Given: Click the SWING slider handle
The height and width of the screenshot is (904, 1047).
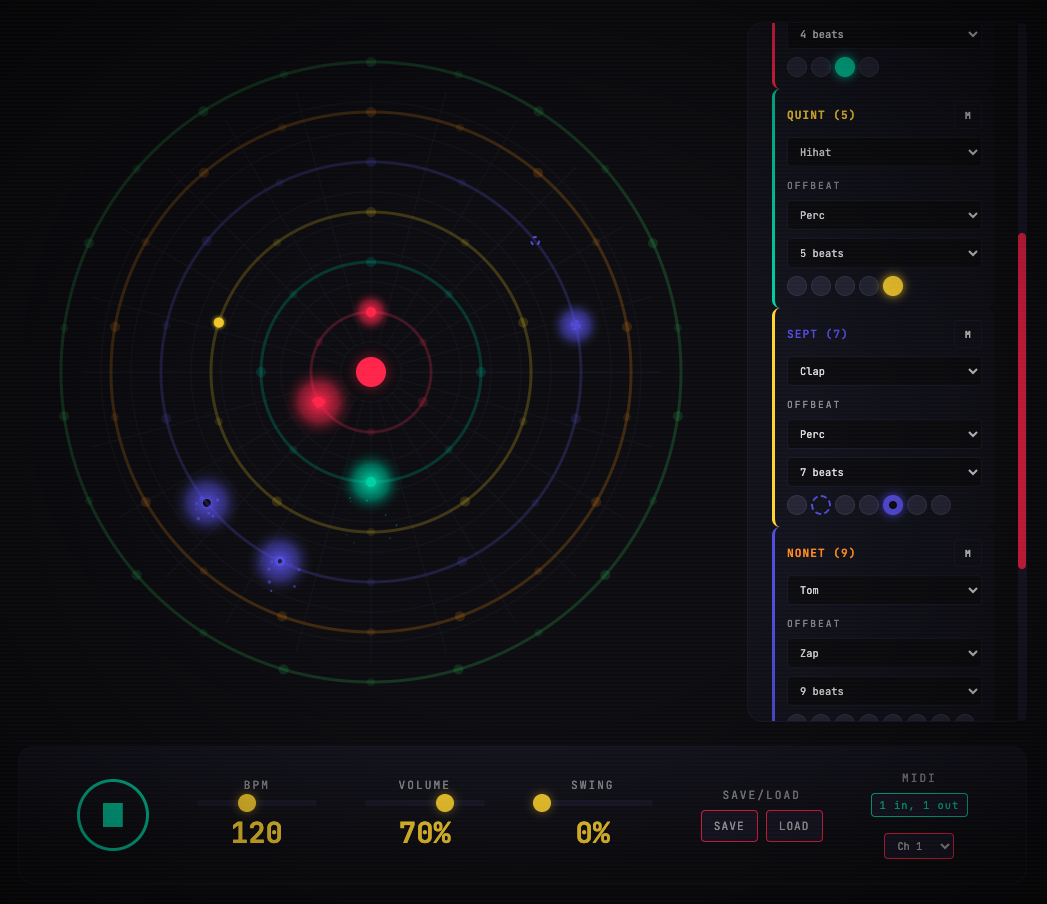Looking at the screenshot, I should (x=542, y=803).
